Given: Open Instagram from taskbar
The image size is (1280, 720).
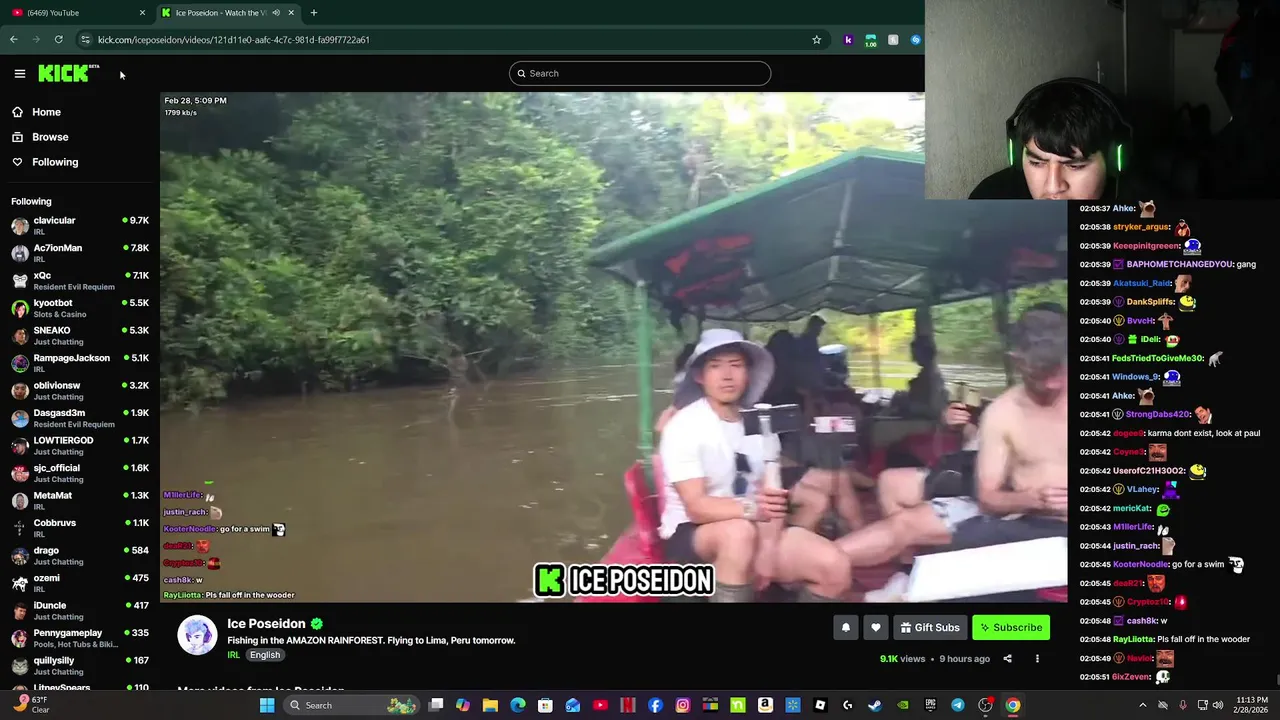Looking at the screenshot, I should pos(683,705).
